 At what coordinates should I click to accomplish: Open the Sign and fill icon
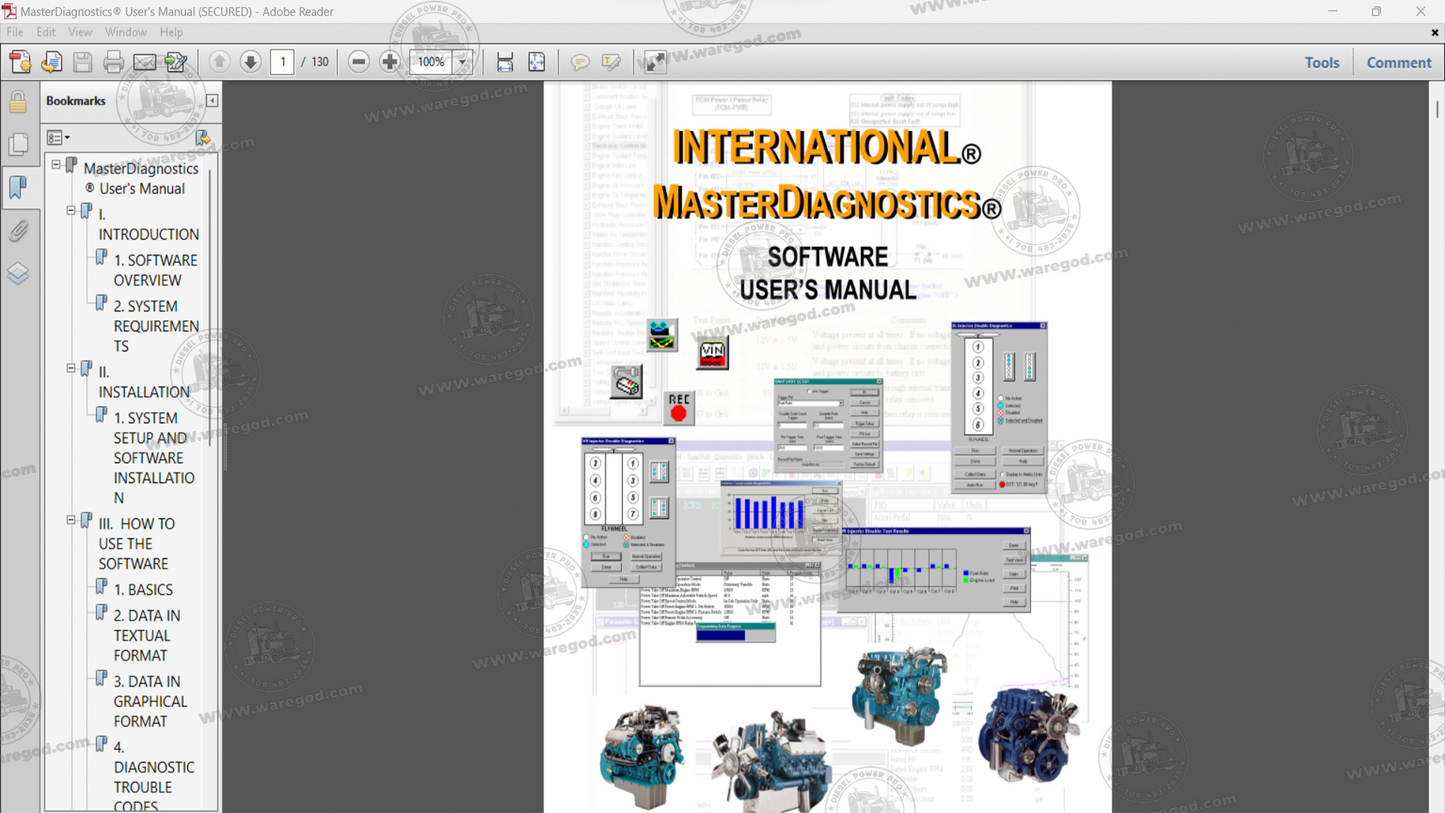pos(176,61)
